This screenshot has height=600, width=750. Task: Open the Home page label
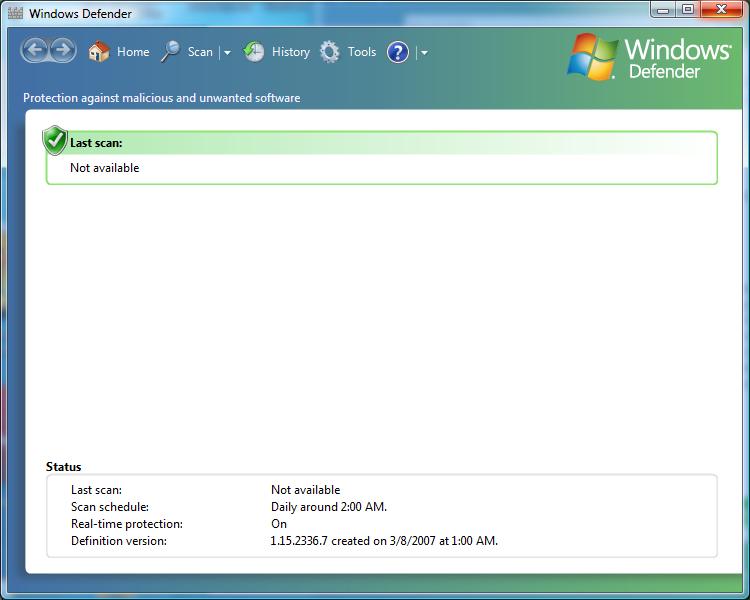point(133,52)
